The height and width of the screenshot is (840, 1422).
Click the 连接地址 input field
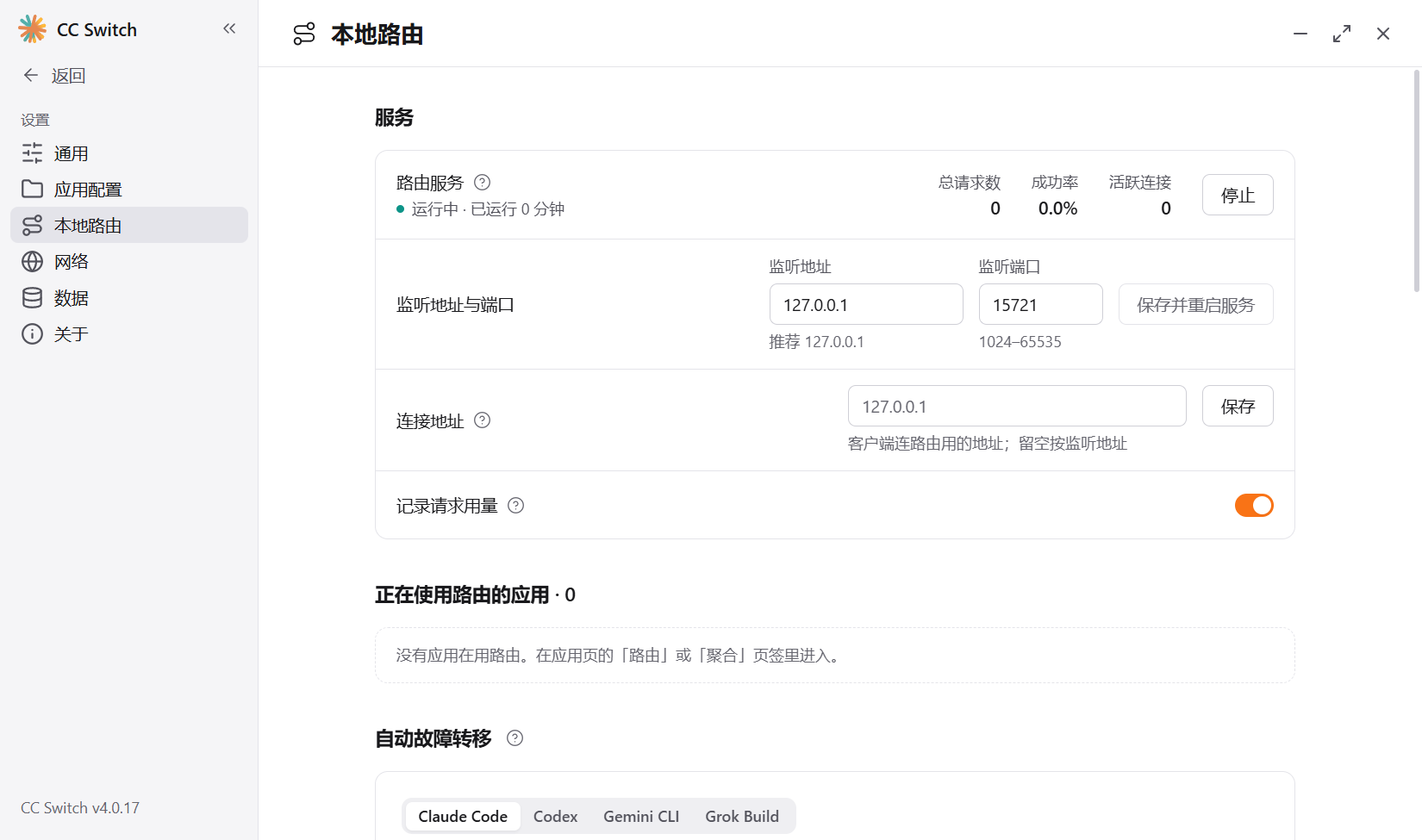(x=1017, y=406)
